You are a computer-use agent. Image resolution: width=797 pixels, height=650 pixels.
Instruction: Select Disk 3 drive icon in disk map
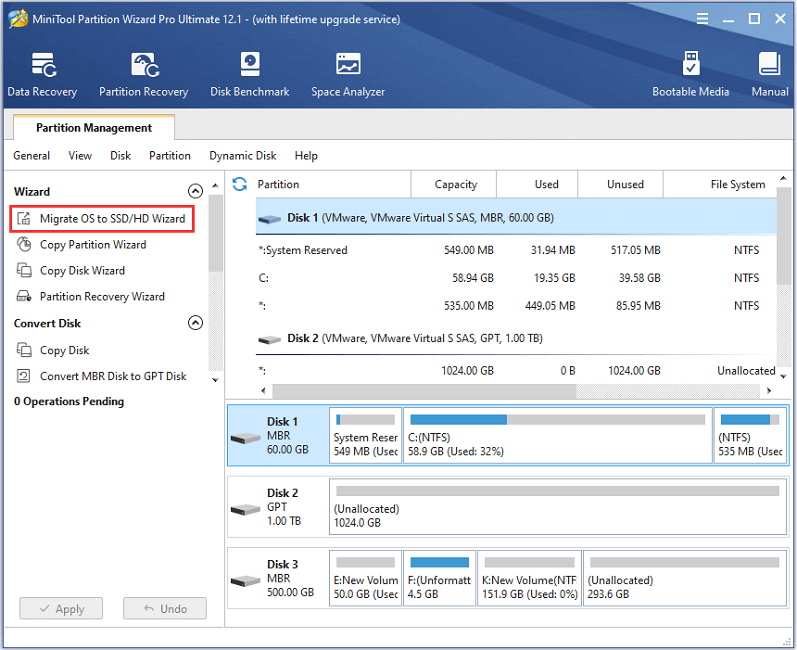[x=246, y=580]
